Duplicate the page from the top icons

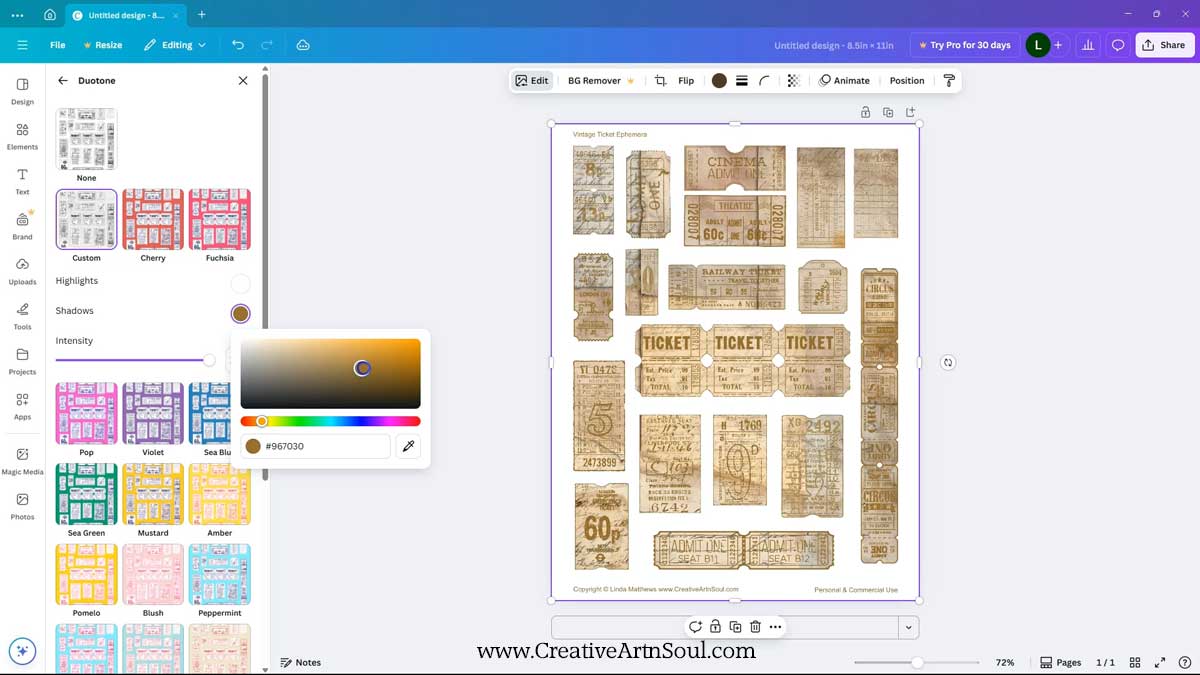[888, 112]
